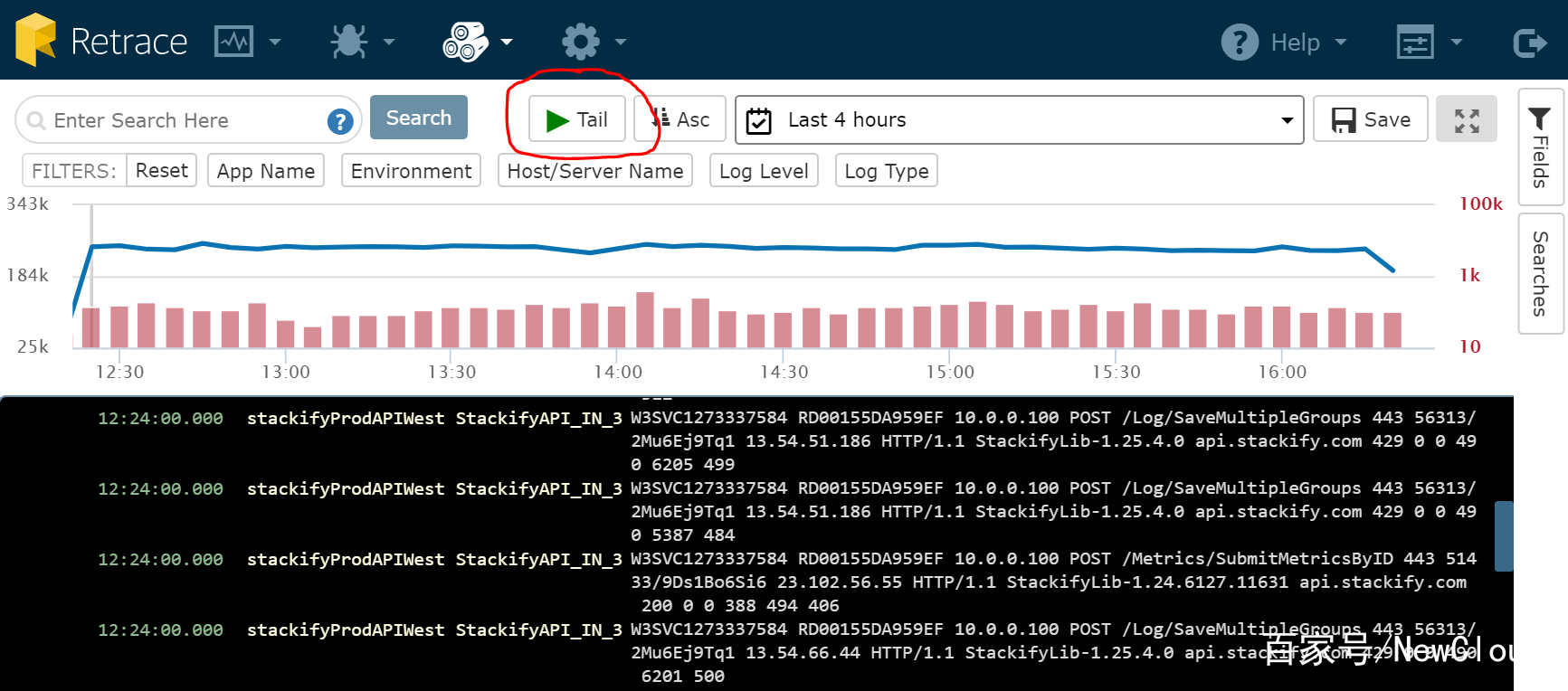The height and width of the screenshot is (691, 1568).
Task: Click the log view vertical scrollbar thumb
Action: [x=1504, y=536]
